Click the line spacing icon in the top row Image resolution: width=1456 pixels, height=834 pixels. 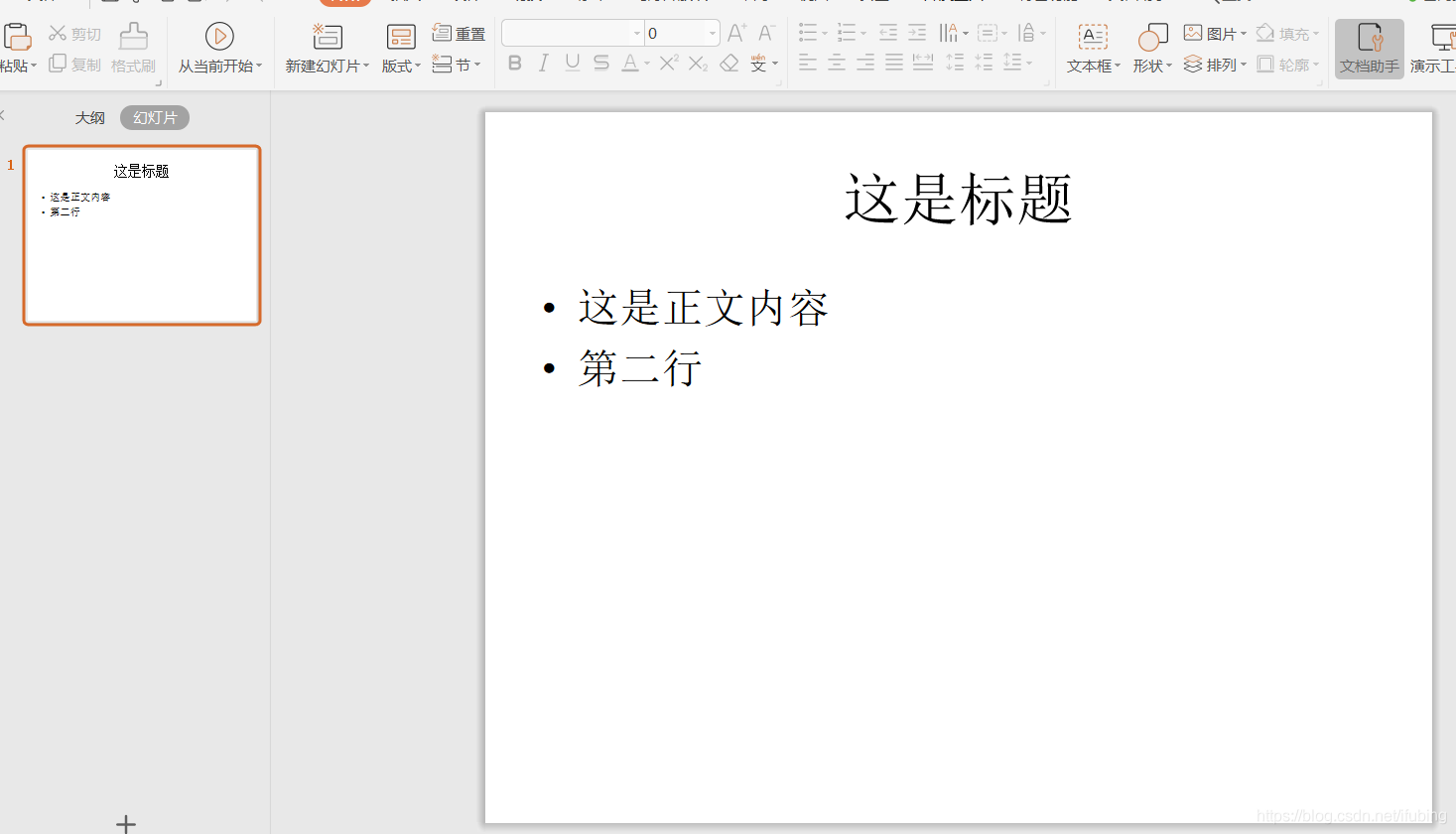coord(1027,33)
